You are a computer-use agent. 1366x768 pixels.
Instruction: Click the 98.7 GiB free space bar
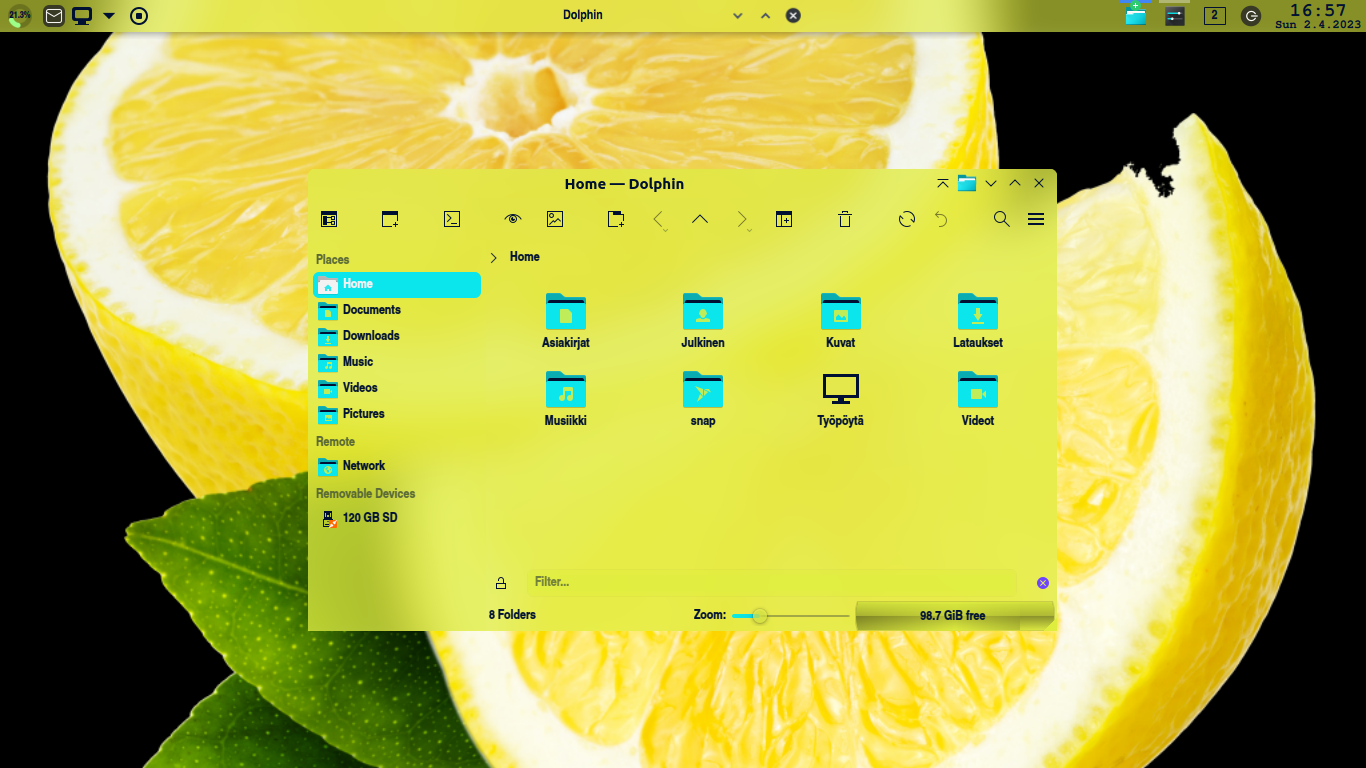tap(955, 616)
